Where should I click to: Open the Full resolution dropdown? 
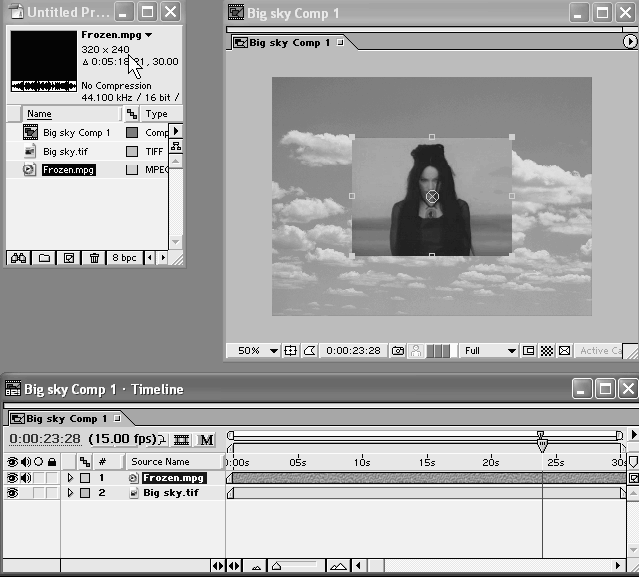[x=490, y=351]
